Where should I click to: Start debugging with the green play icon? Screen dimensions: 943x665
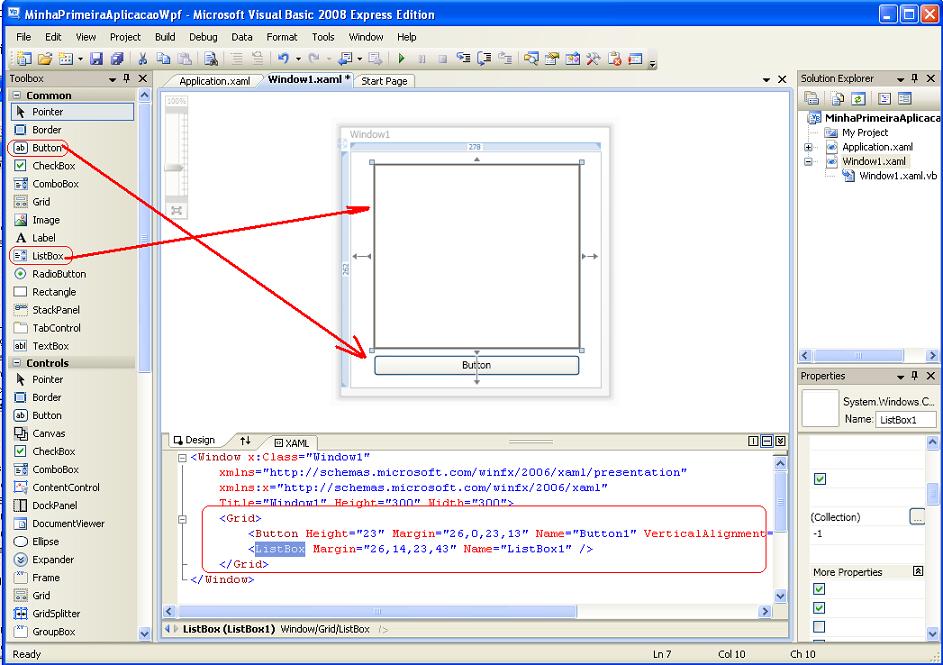coord(402,58)
